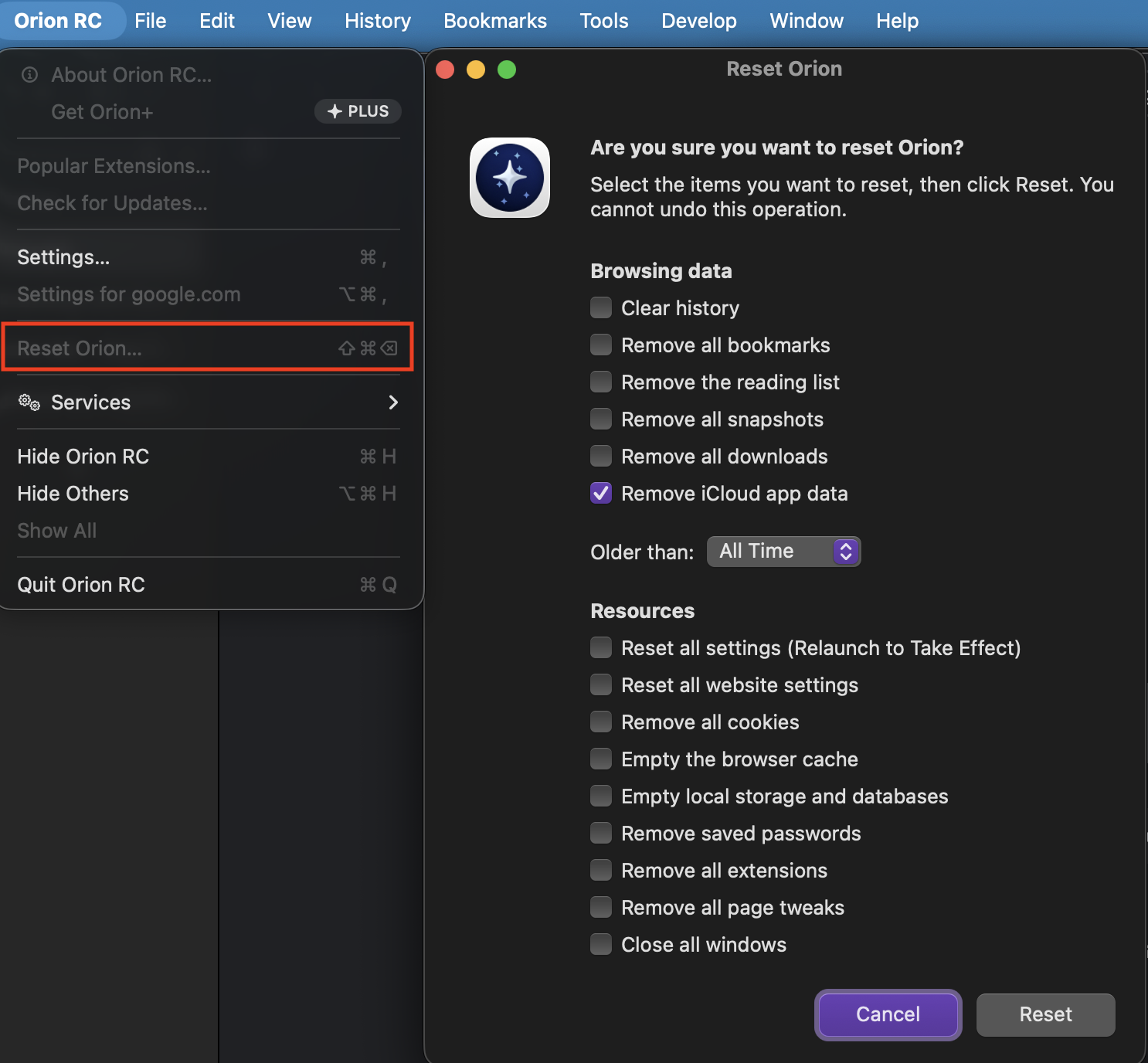Tick the Remove all cookies checkbox
The width and height of the screenshot is (1148, 1063).
(x=601, y=722)
